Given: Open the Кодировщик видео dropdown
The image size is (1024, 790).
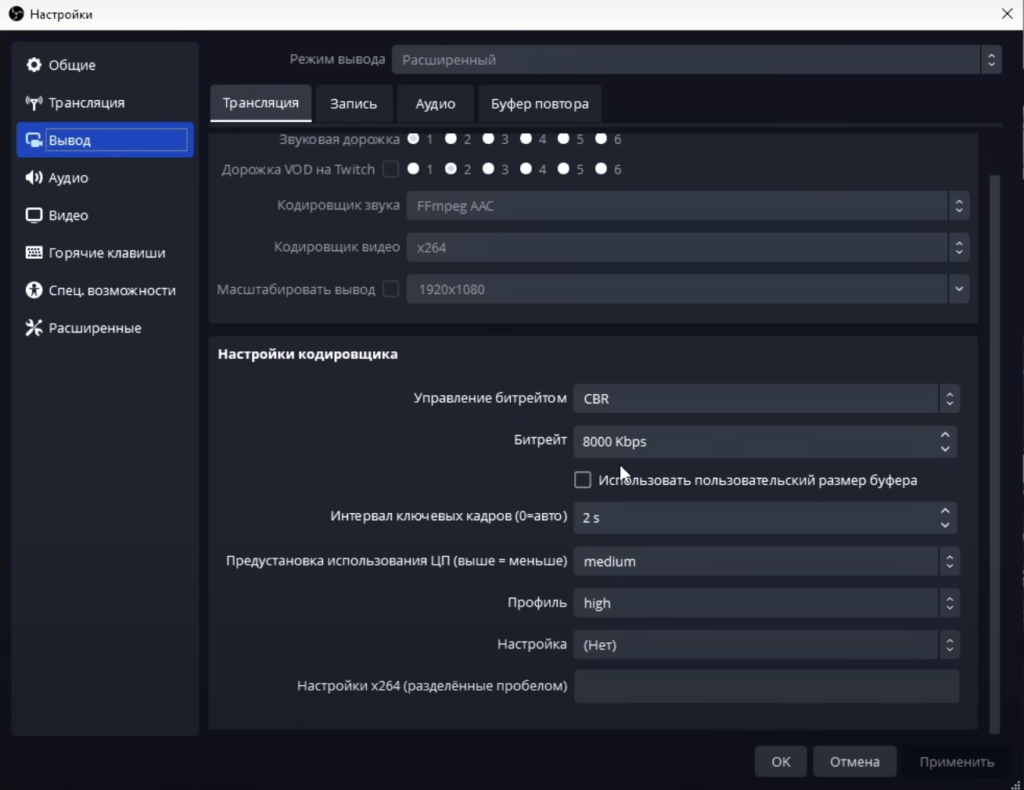Looking at the screenshot, I should pyautogui.click(x=688, y=247).
